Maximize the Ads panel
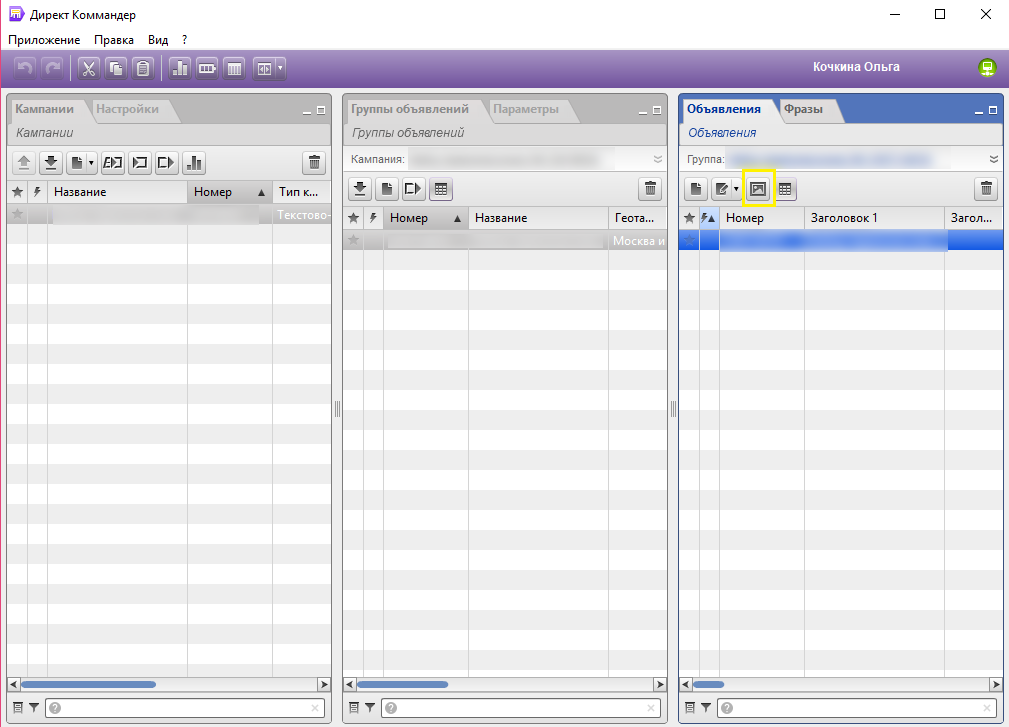Viewport: 1009px width, 727px height. click(x=993, y=111)
